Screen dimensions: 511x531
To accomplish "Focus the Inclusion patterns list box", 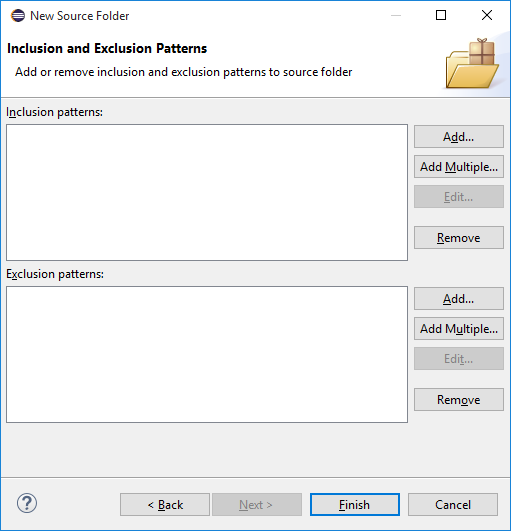I will coord(207,192).
